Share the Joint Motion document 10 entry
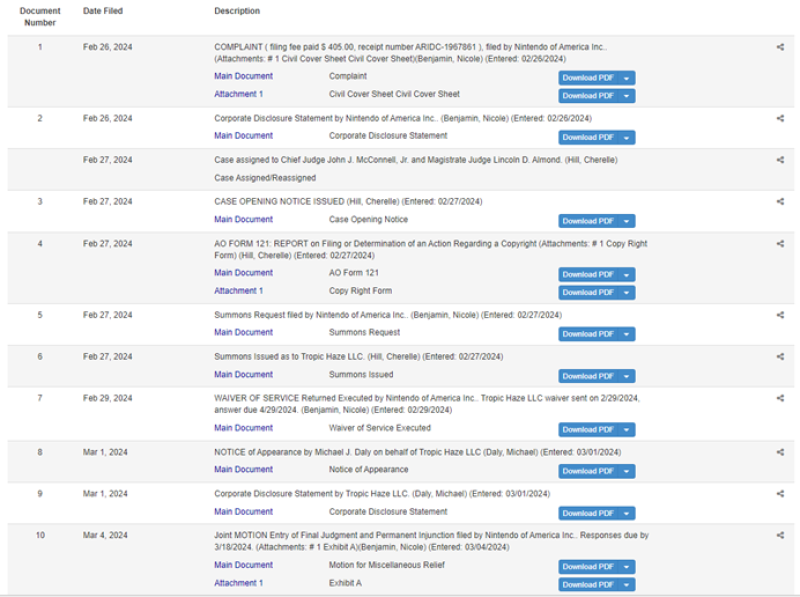The height and width of the screenshot is (597, 800). coord(780,535)
